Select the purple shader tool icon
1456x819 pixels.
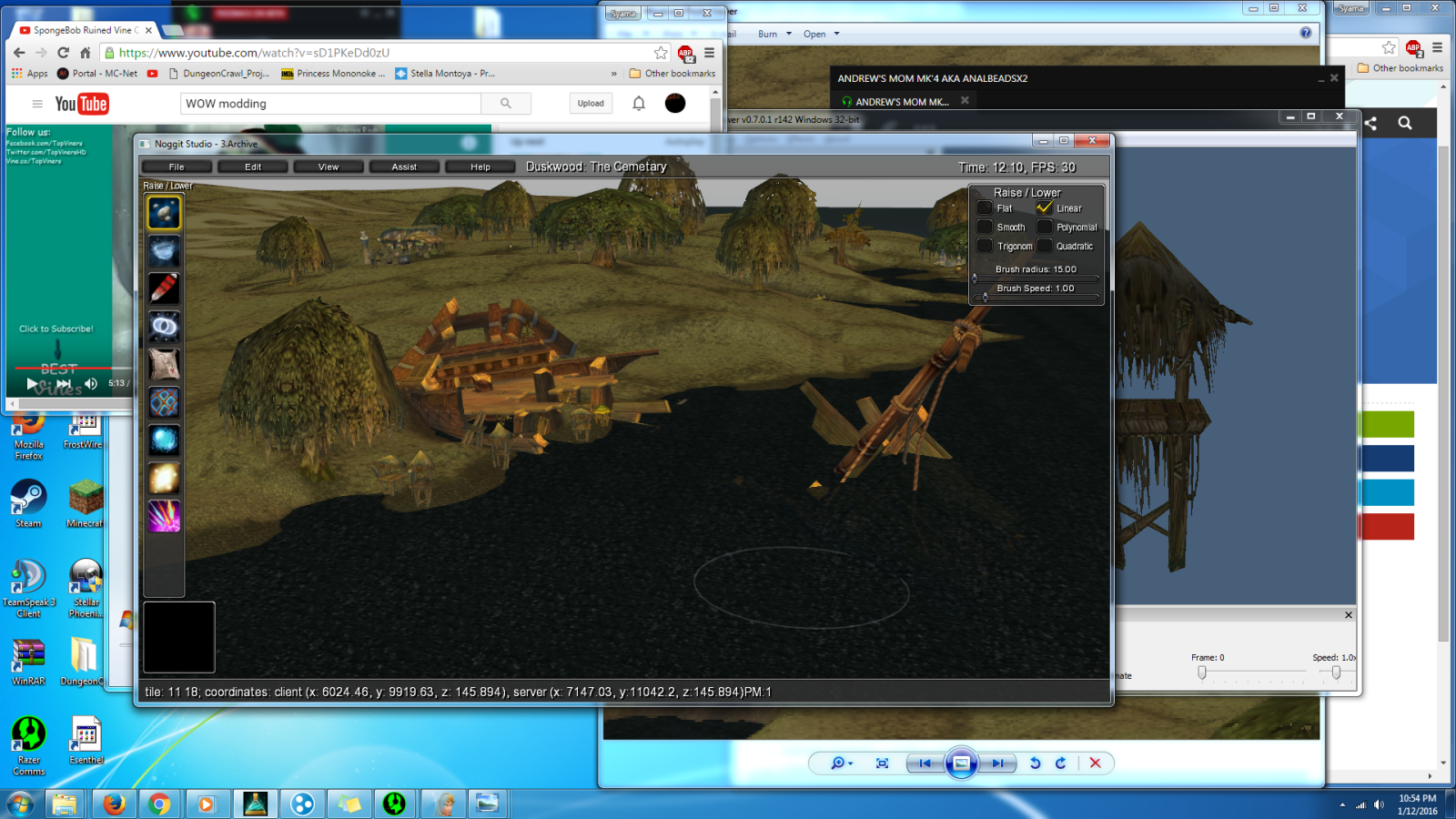[164, 516]
